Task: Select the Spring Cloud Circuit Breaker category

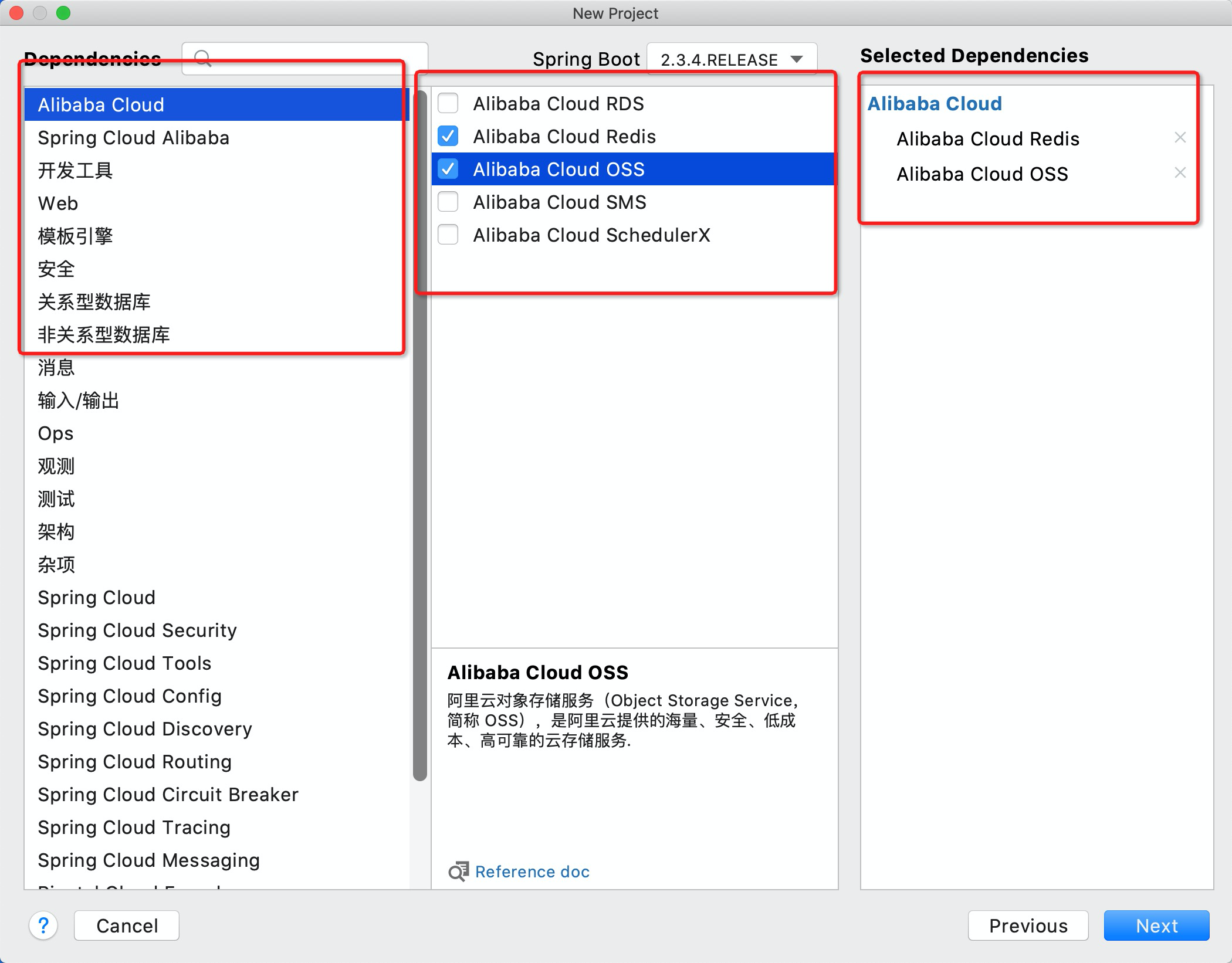Action: pyautogui.click(x=217, y=794)
